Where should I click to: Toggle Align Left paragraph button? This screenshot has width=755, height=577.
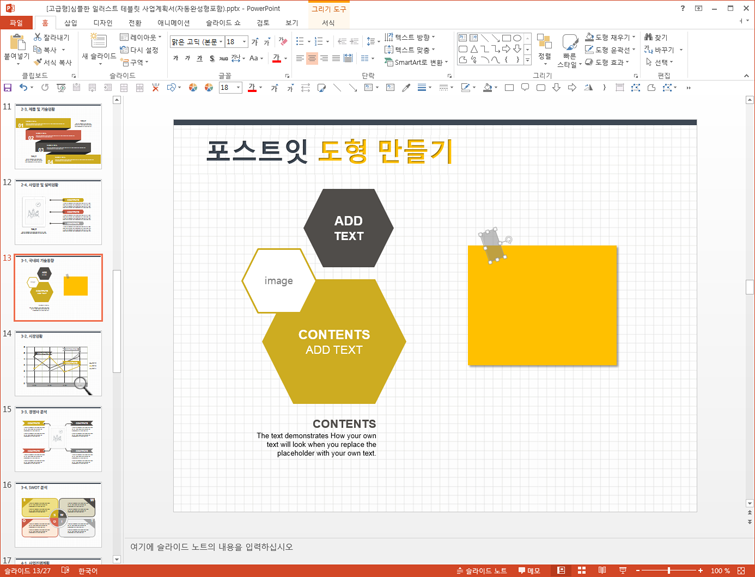[299, 58]
